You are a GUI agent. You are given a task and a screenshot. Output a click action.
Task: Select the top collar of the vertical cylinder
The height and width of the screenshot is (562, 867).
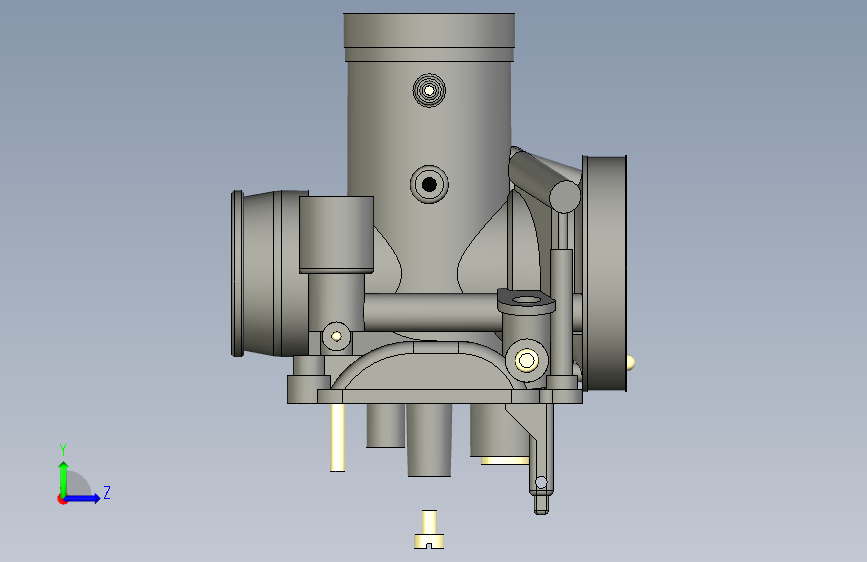[429, 37]
